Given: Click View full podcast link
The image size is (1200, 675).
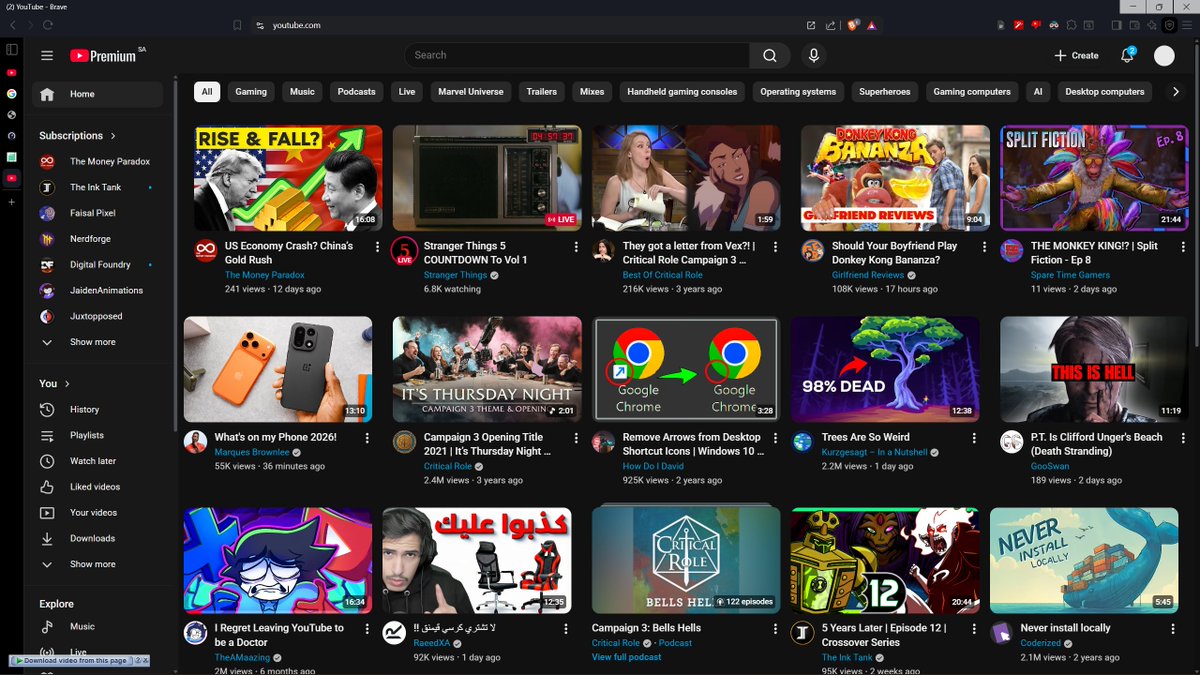Looking at the screenshot, I should (x=627, y=657).
